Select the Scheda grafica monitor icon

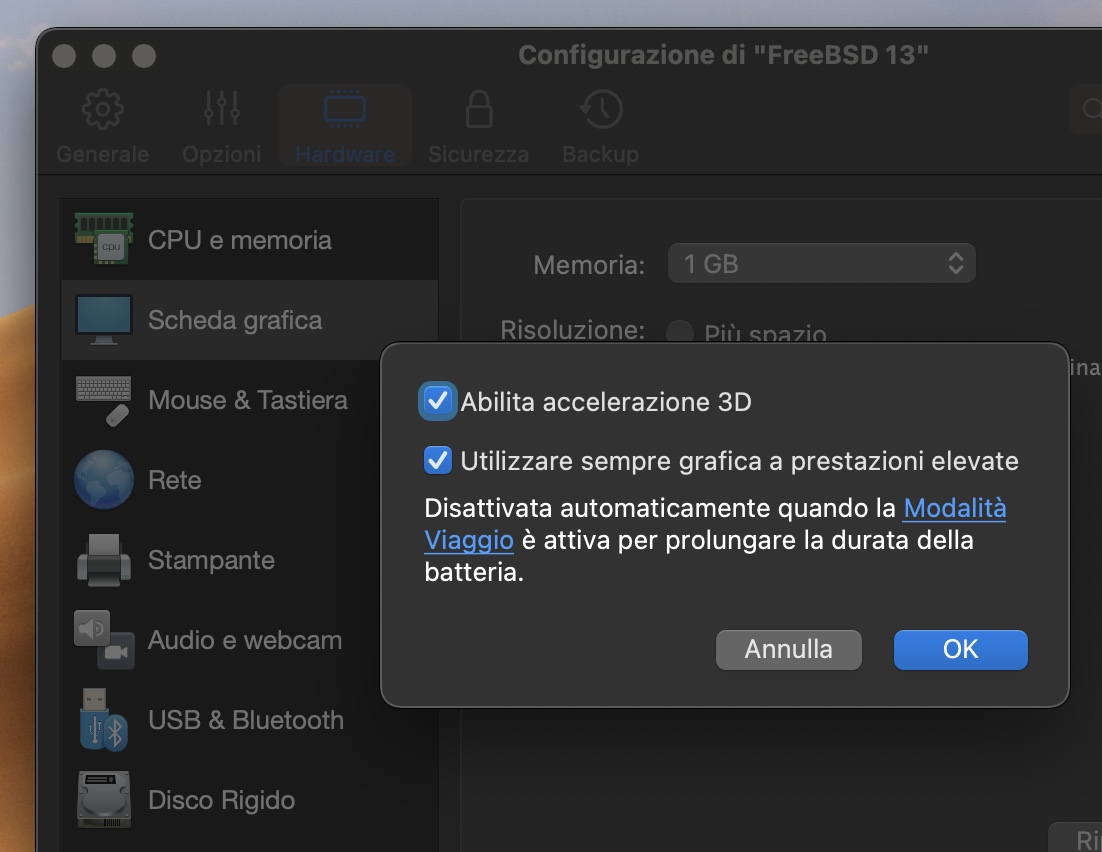(x=104, y=320)
